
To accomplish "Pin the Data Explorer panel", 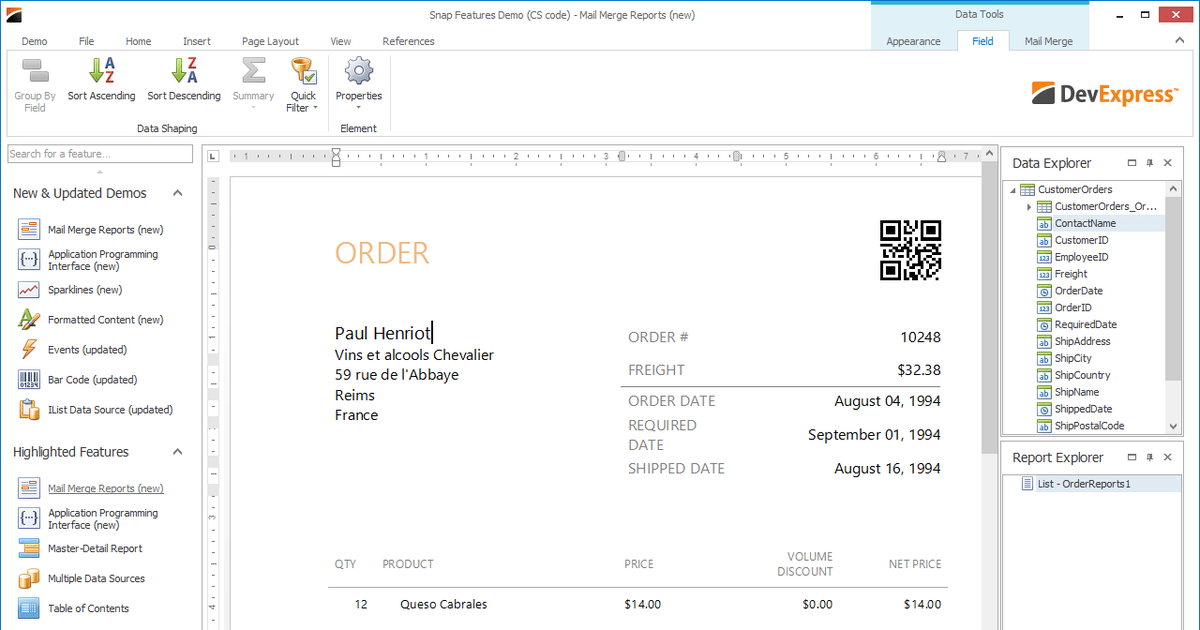I will coord(1149,163).
